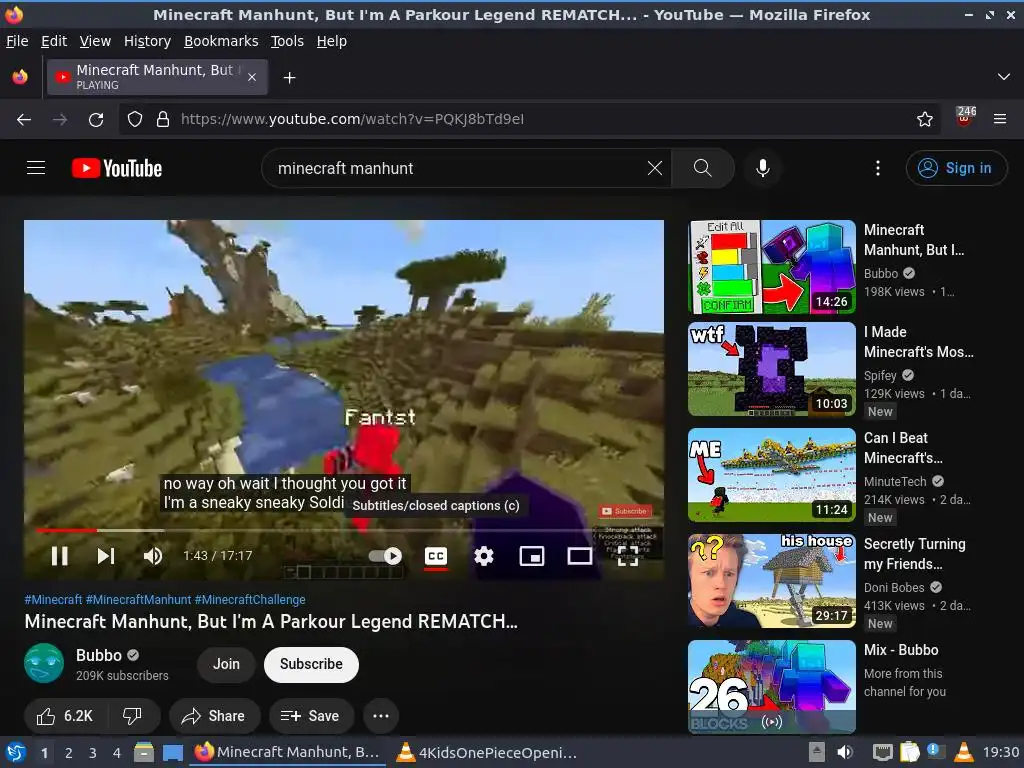Enter full screen mode
This screenshot has height=768, width=1024.
pos(628,556)
